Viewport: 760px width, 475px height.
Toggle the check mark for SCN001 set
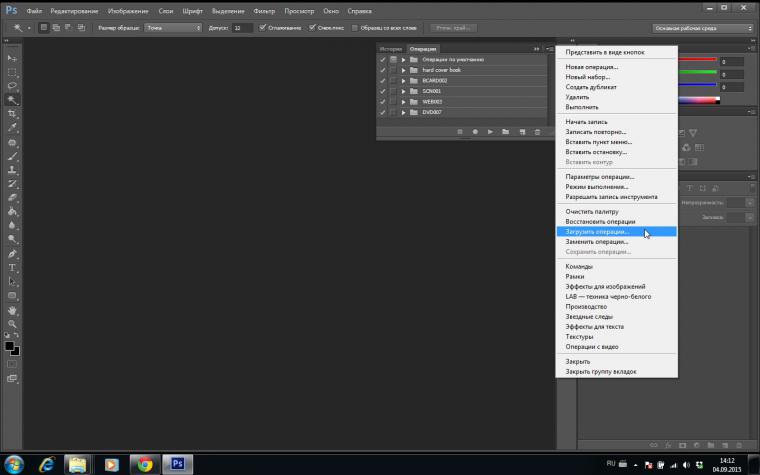pyautogui.click(x=383, y=91)
